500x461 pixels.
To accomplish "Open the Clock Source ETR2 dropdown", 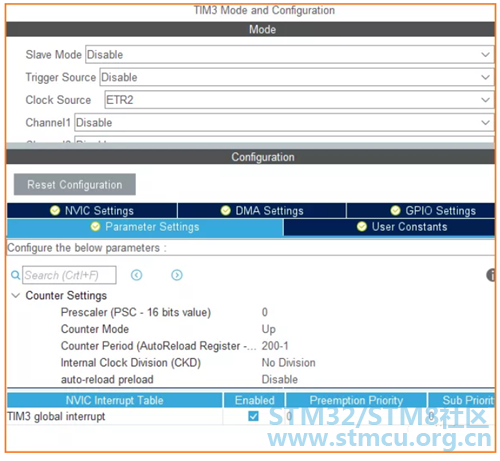I will pyautogui.click(x=299, y=100).
